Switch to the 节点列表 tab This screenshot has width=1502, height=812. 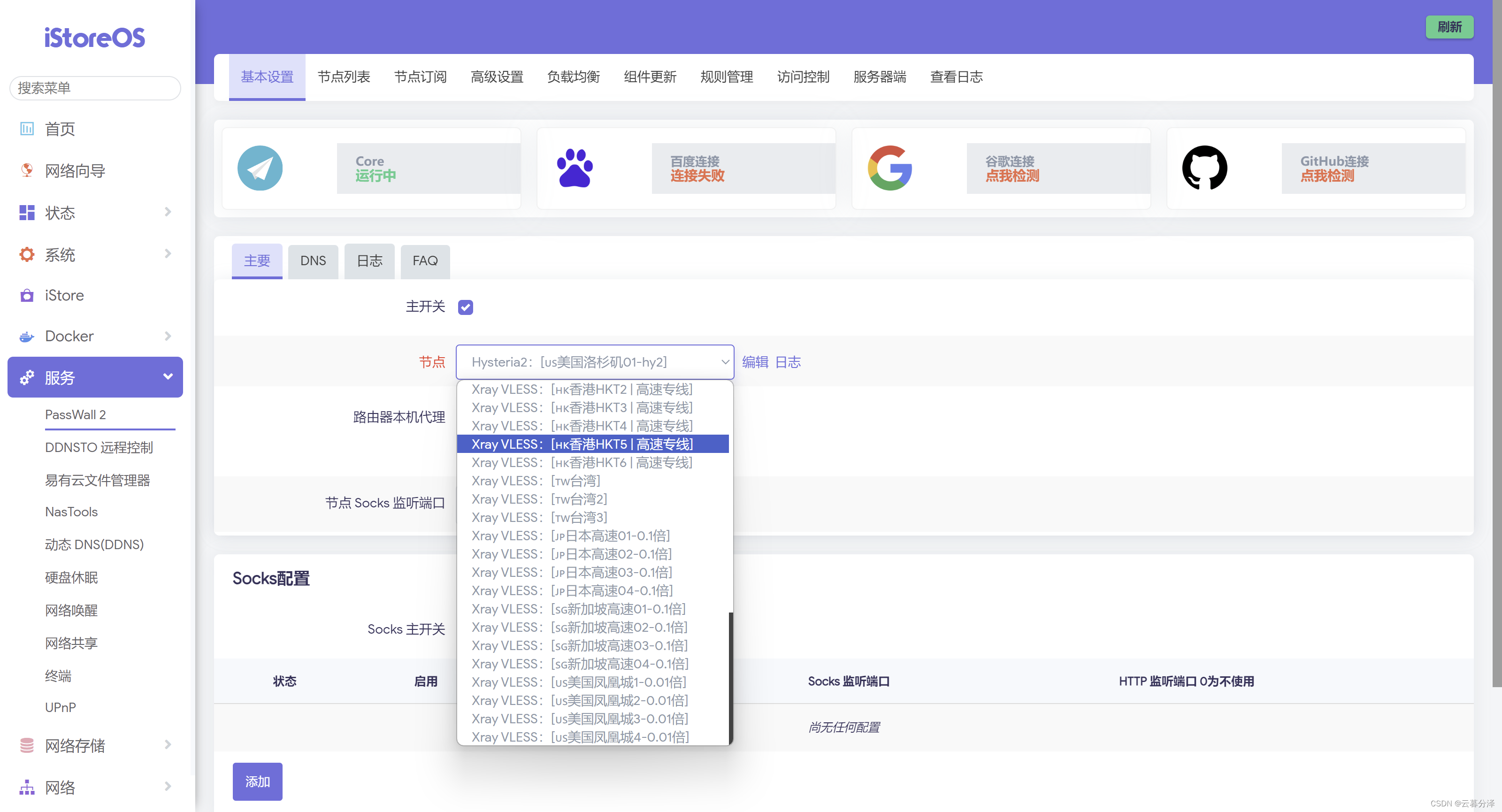344,77
